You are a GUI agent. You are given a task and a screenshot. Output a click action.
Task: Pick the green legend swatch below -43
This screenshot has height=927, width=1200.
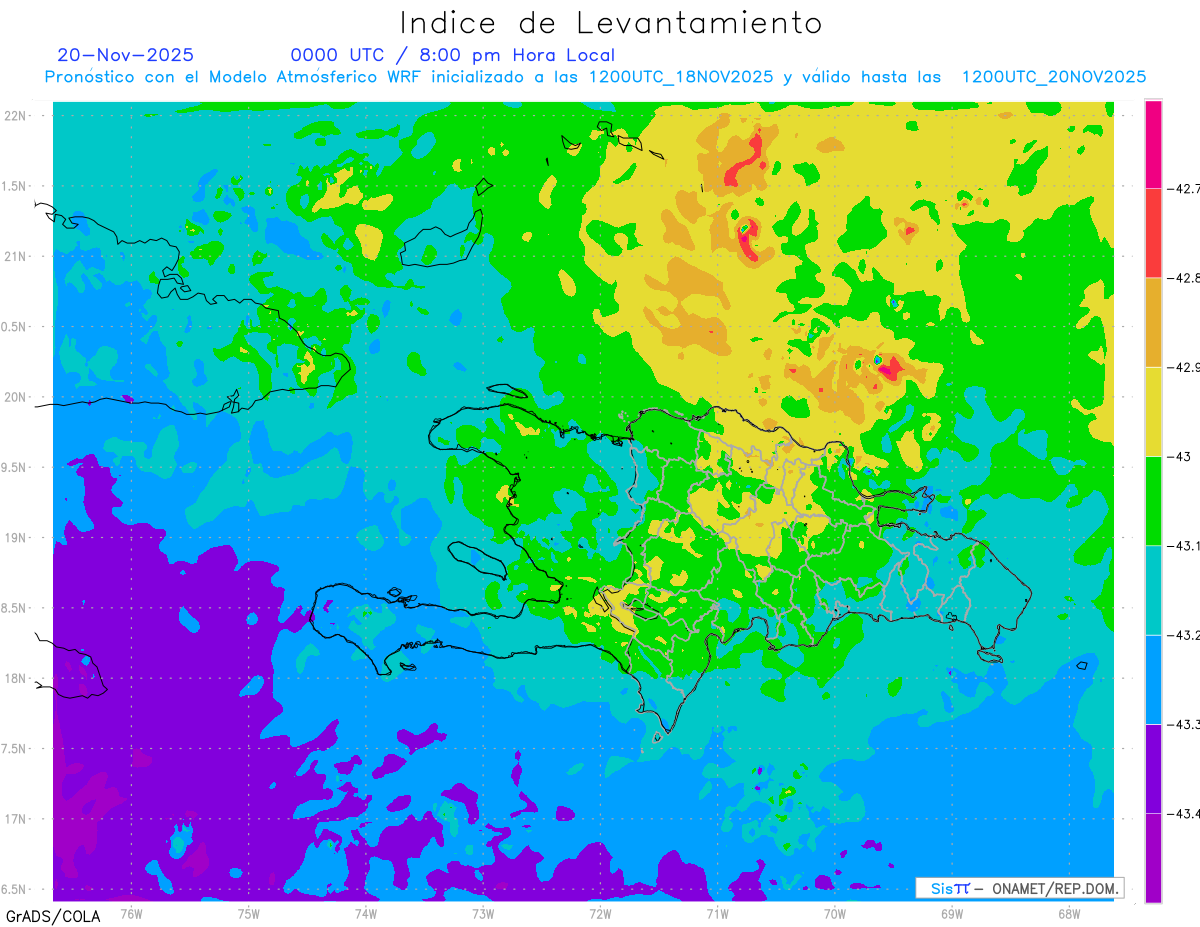click(1153, 500)
